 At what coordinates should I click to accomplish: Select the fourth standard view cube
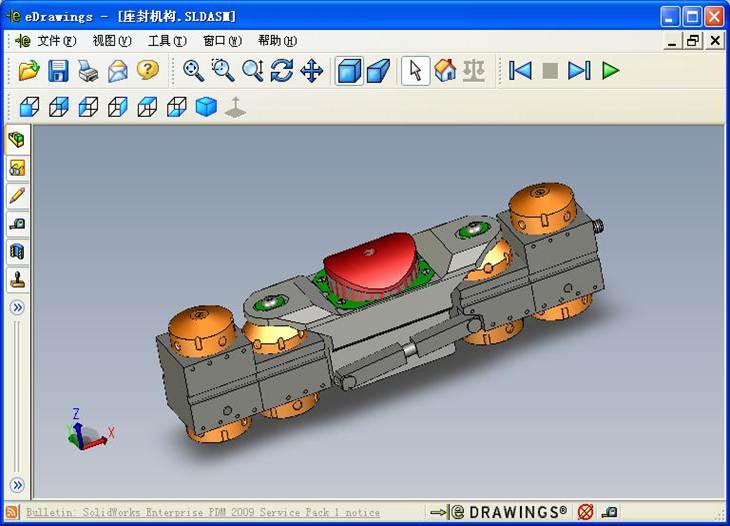(117, 107)
